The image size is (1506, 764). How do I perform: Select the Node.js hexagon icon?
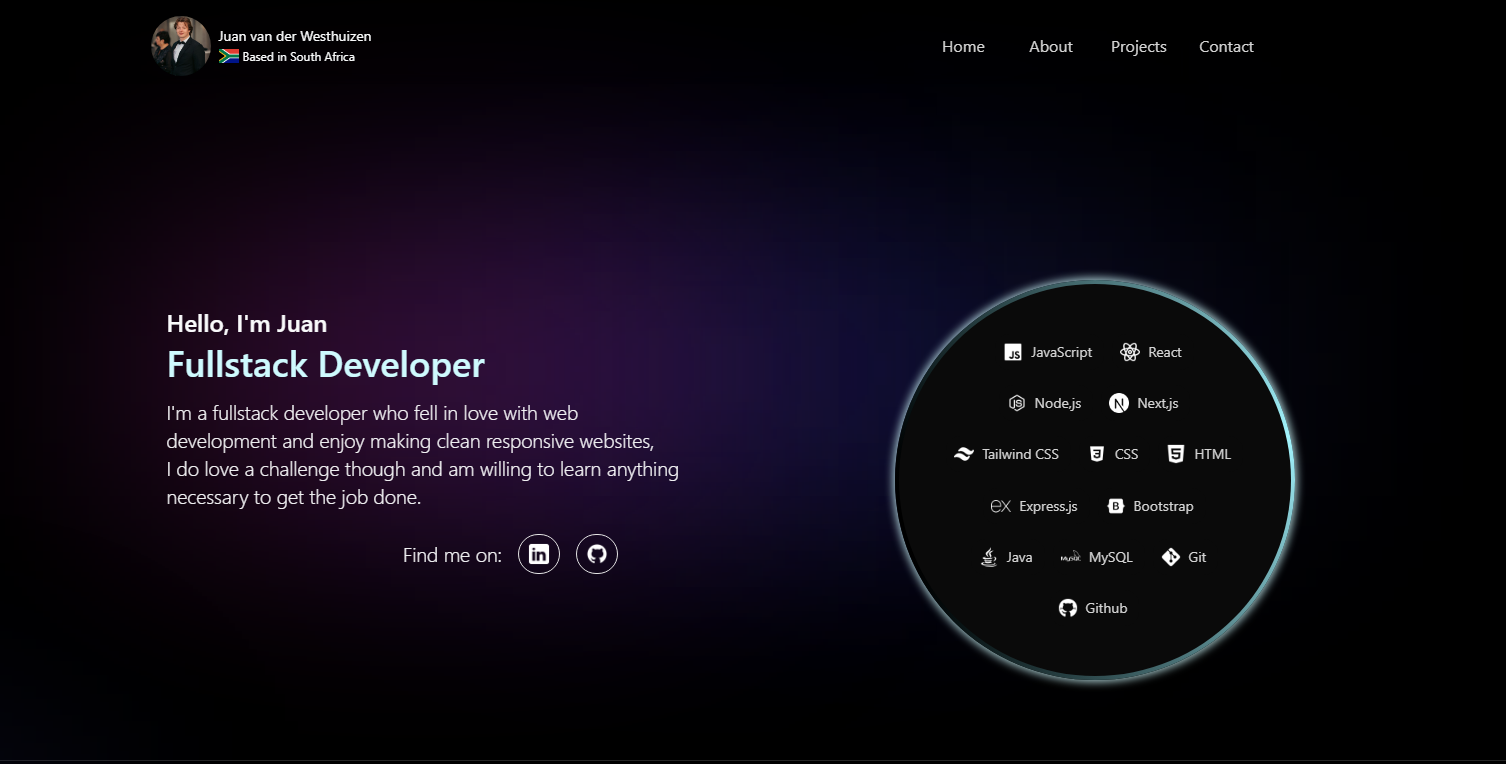1017,403
